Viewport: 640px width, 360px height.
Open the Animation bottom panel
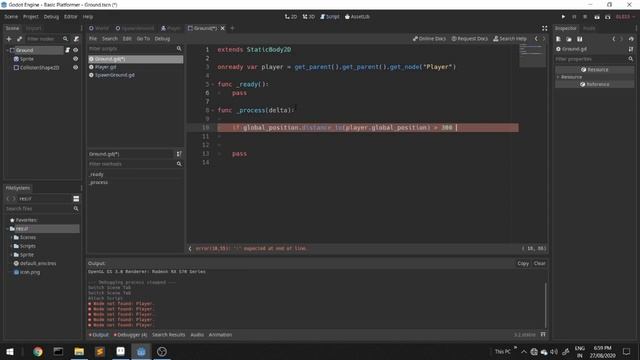click(x=220, y=335)
